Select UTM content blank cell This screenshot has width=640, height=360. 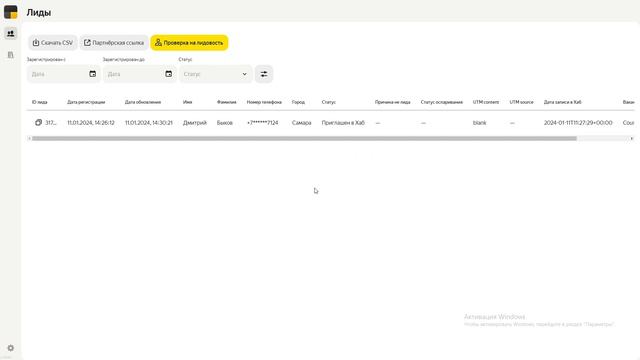pyautogui.click(x=480, y=122)
